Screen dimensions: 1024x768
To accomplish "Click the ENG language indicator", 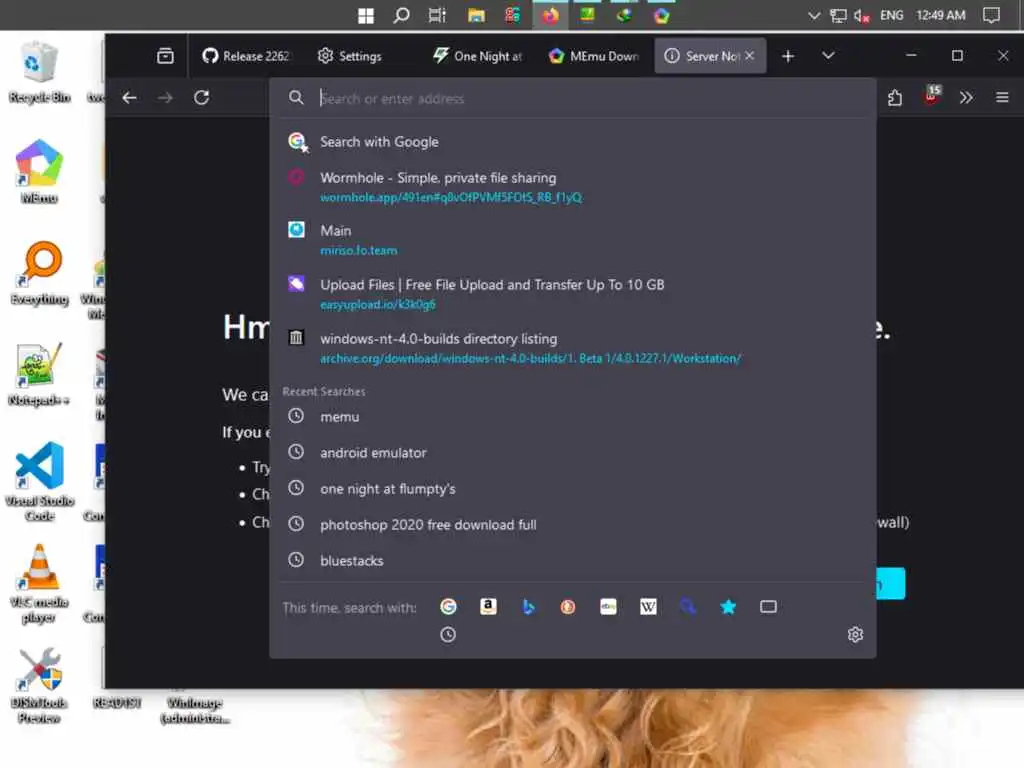I will (x=891, y=16).
